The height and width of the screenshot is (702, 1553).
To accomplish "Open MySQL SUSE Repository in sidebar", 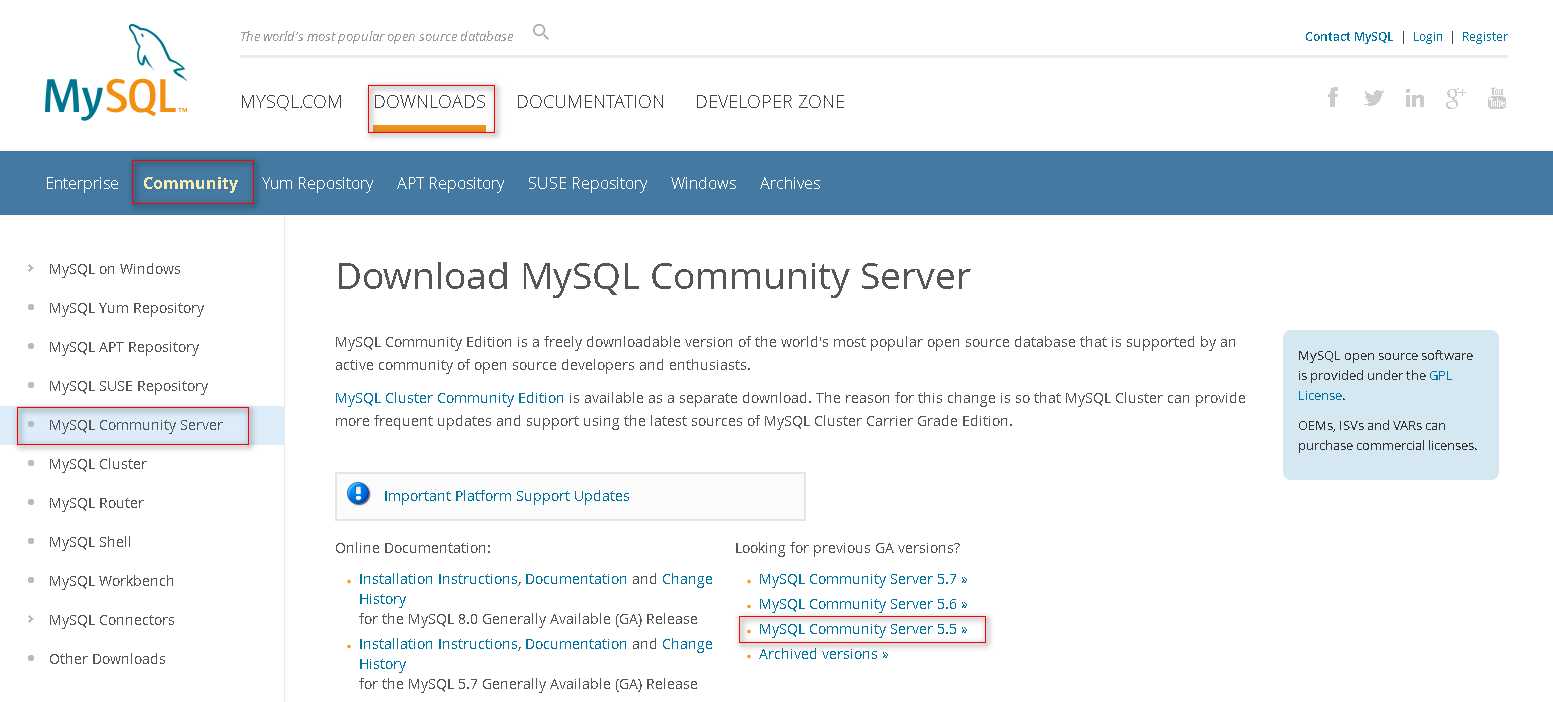I will tap(128, 386).
